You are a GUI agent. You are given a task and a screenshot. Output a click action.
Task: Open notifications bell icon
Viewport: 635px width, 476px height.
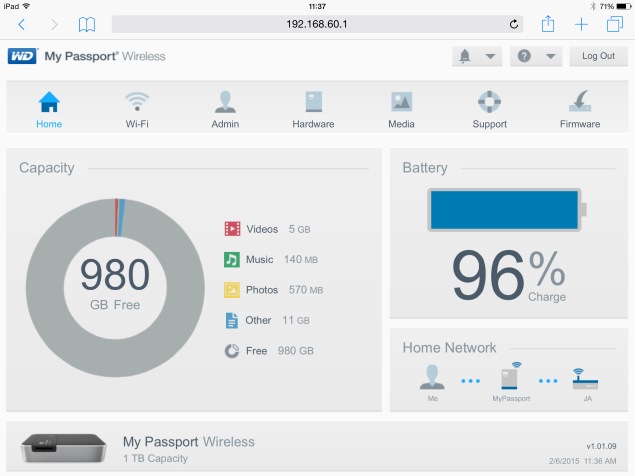click(x=465, y=56)
